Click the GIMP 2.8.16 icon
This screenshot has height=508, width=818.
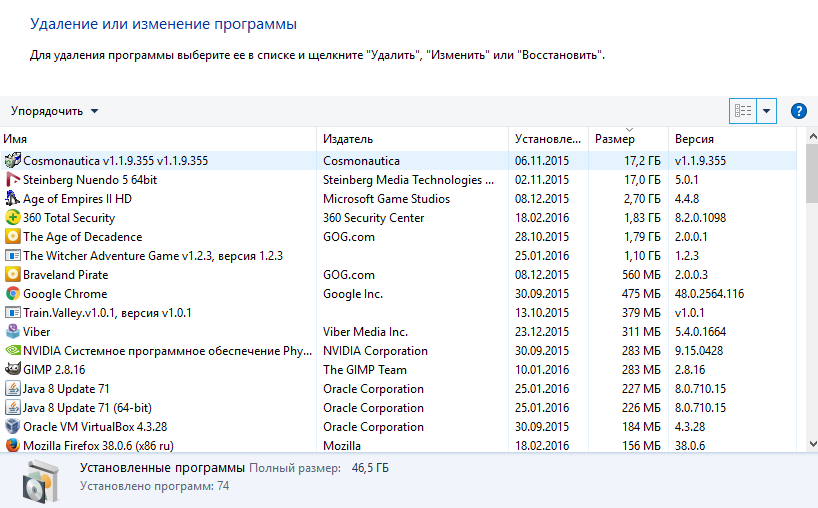coord(13,370)
